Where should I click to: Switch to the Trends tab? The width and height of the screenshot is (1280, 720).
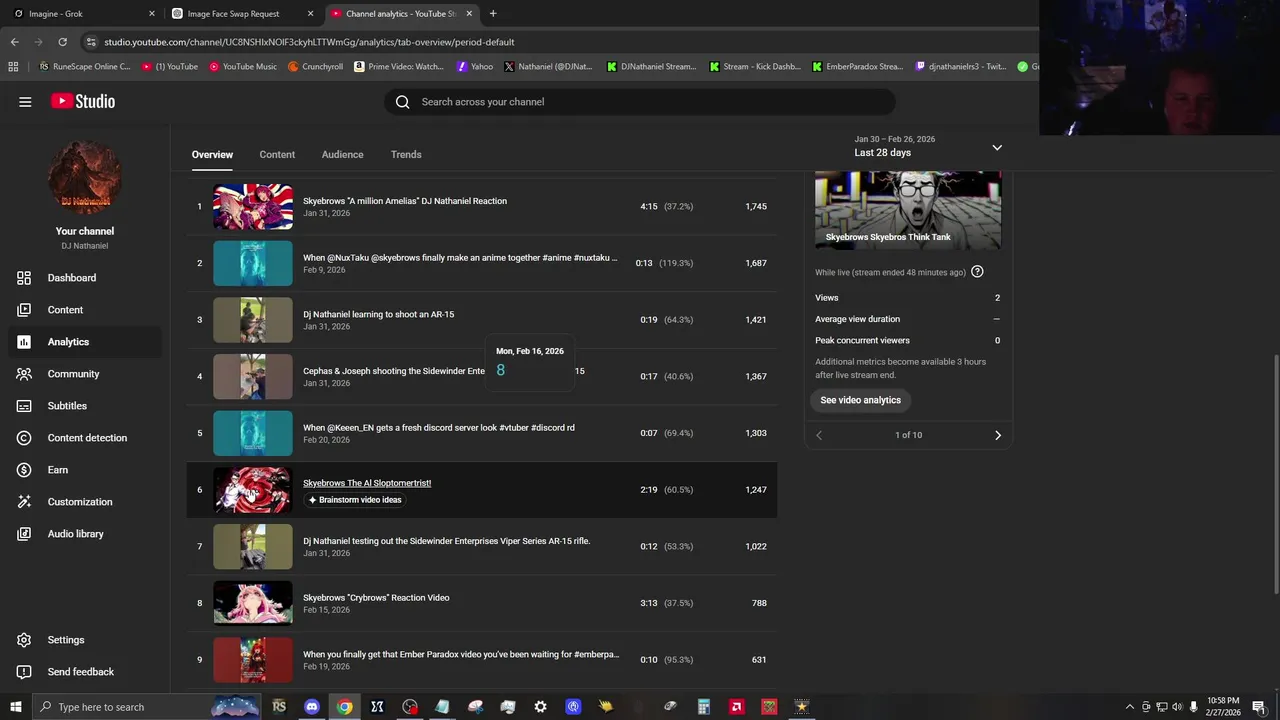point(406,155)
